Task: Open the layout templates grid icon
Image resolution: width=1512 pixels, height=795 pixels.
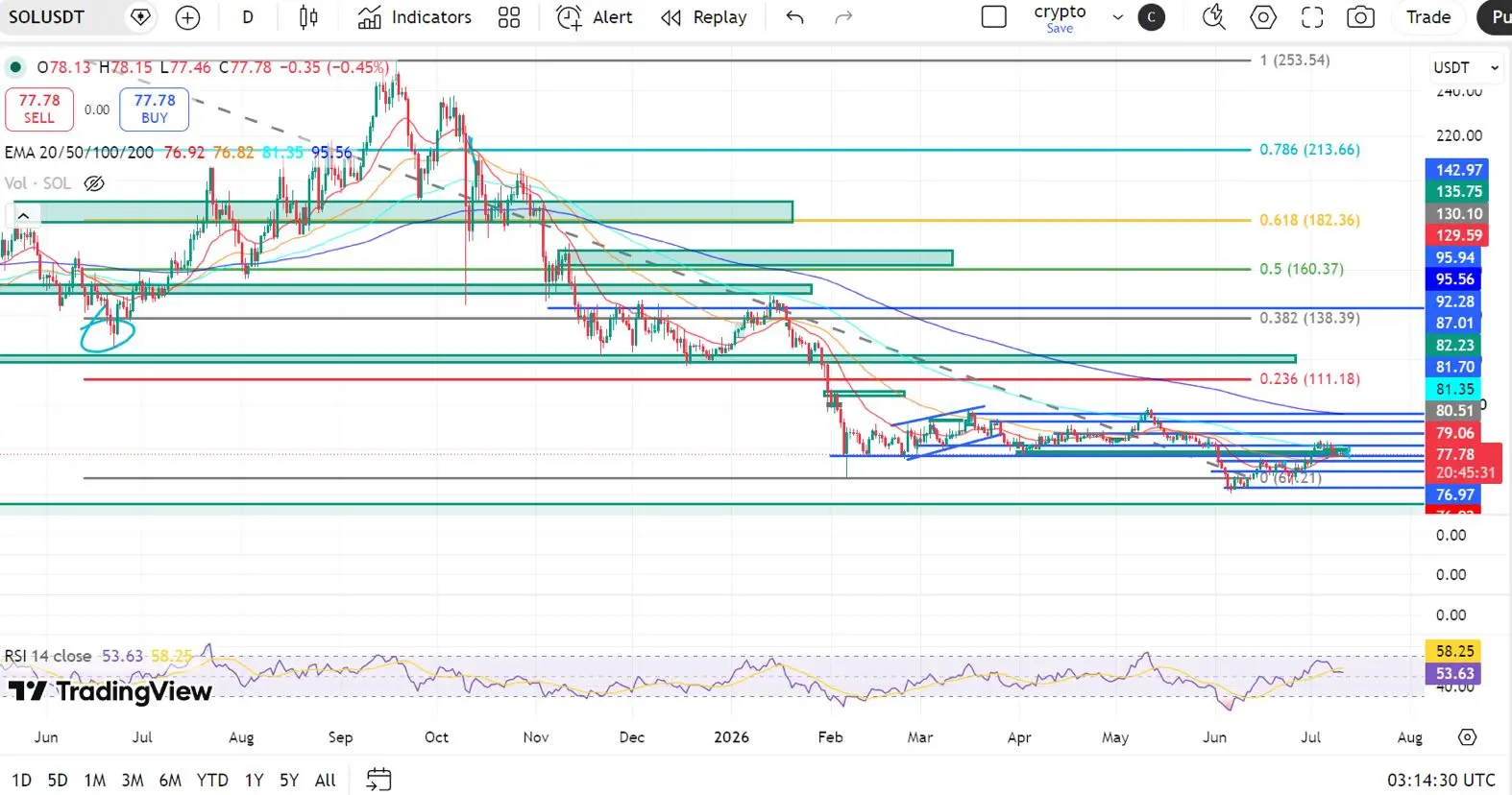Action: pos(509,17)
